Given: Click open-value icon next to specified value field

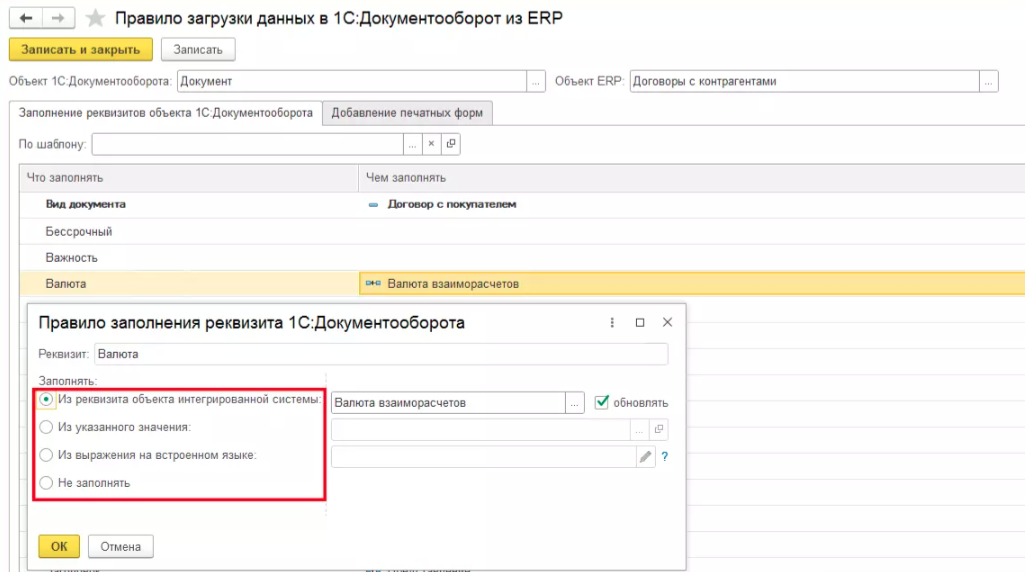Looking at the screenshot, I should (659, 429).
